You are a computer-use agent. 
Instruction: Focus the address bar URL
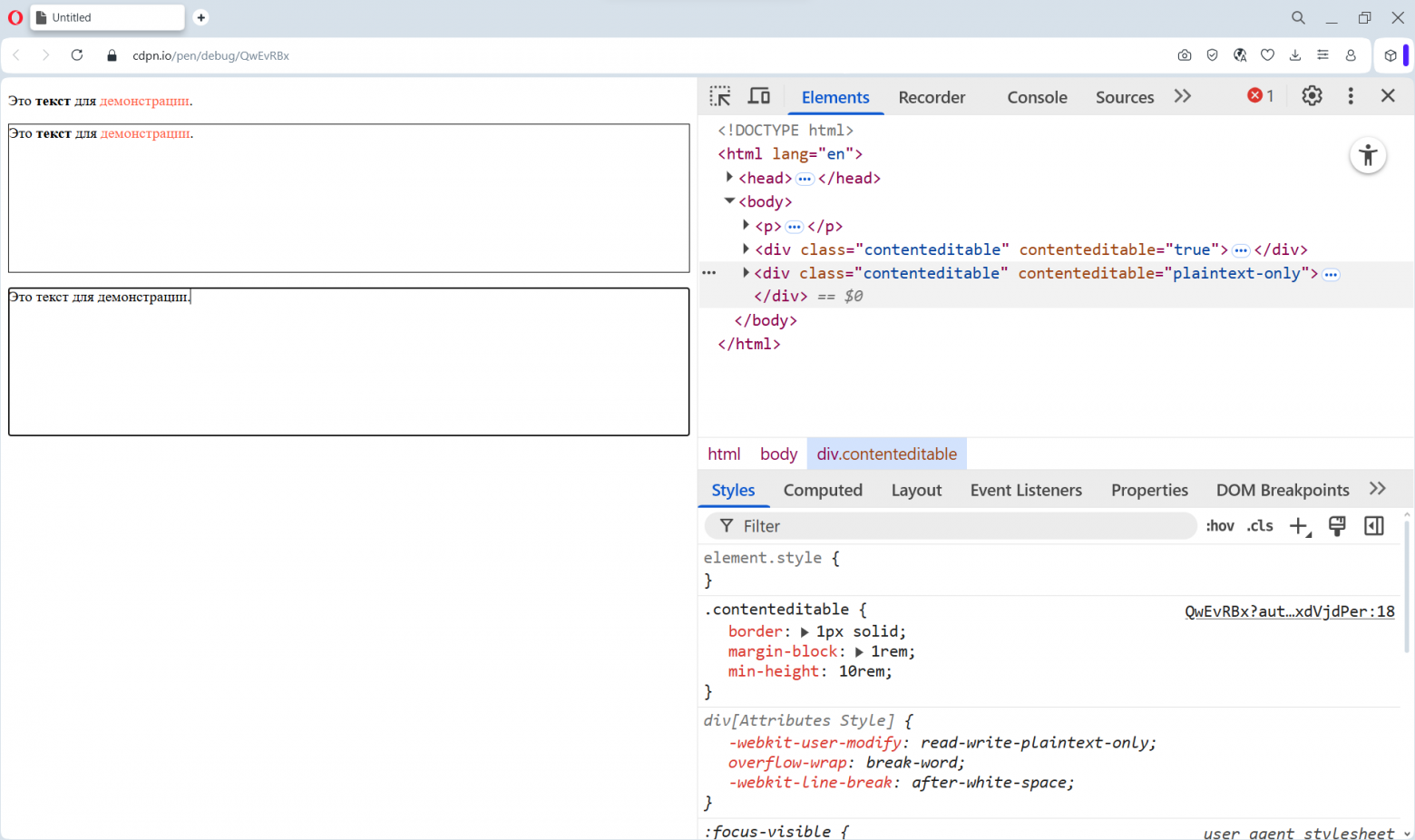[210, 55]
